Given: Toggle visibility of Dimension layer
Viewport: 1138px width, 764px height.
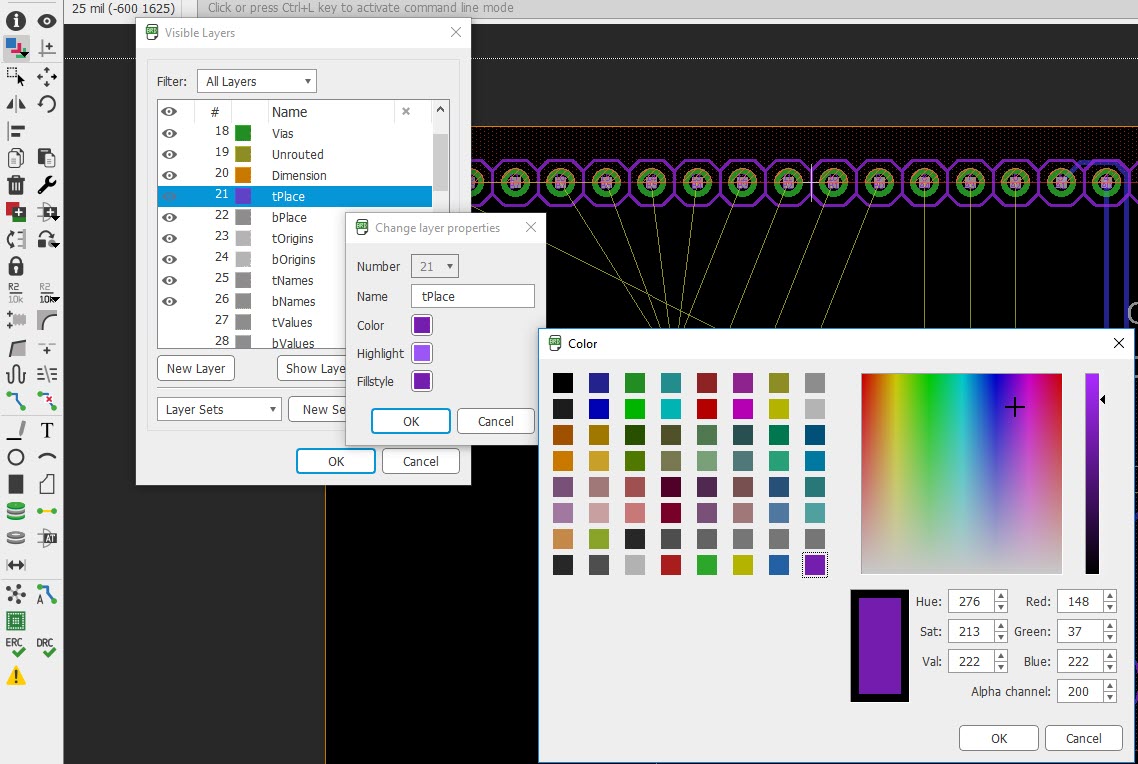Looking at the screenshot, I should coord(169,176).
